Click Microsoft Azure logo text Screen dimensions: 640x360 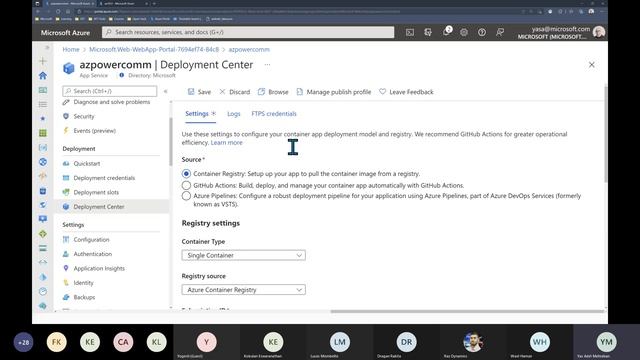[x=65, y=33]
